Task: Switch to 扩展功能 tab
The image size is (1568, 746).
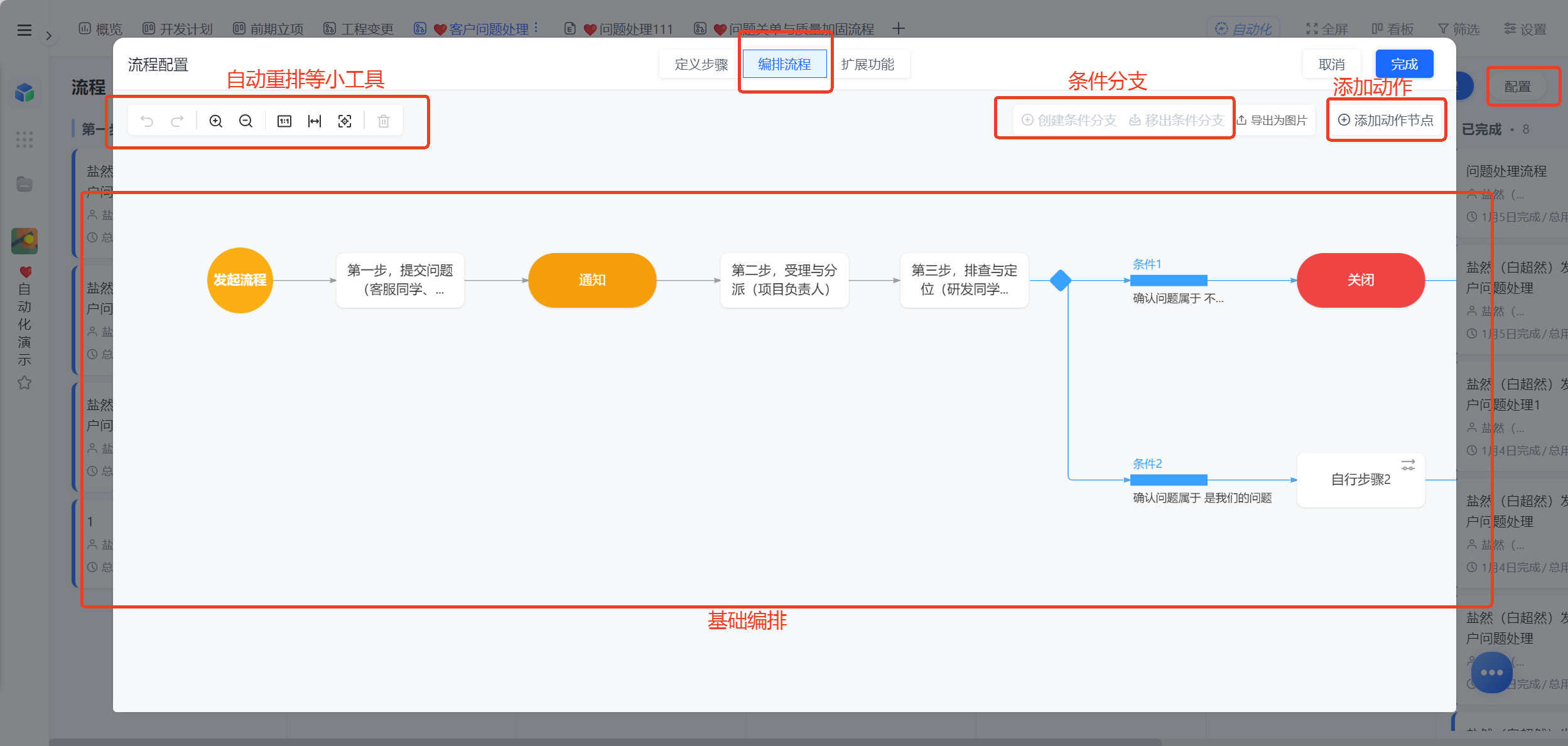Action: click(868, 64)
